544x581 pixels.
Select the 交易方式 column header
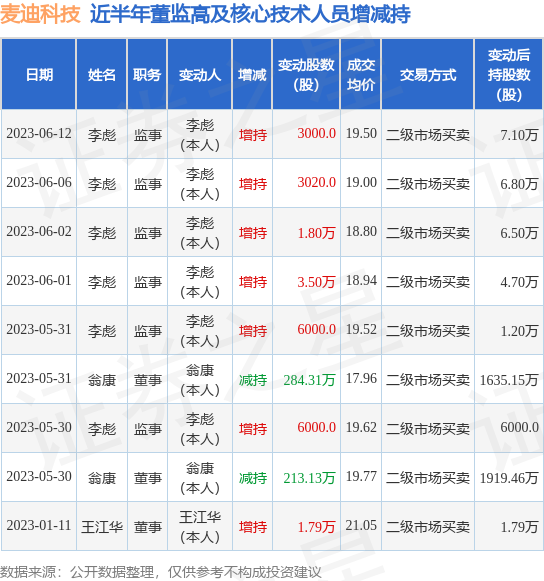pyautogui.click(x=428, y=75)
